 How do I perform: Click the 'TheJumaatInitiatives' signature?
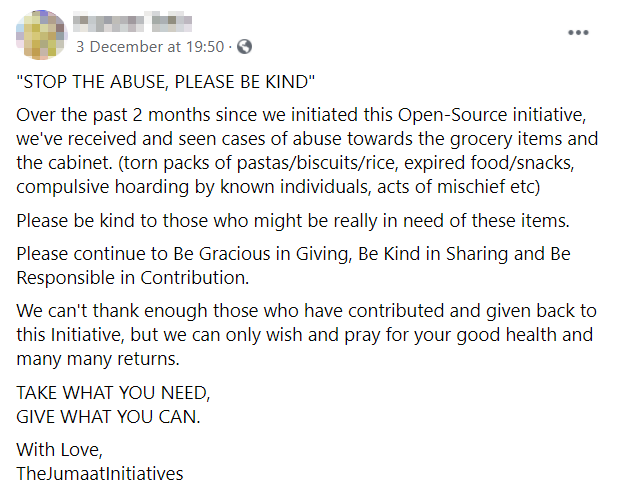click(100, 473)
